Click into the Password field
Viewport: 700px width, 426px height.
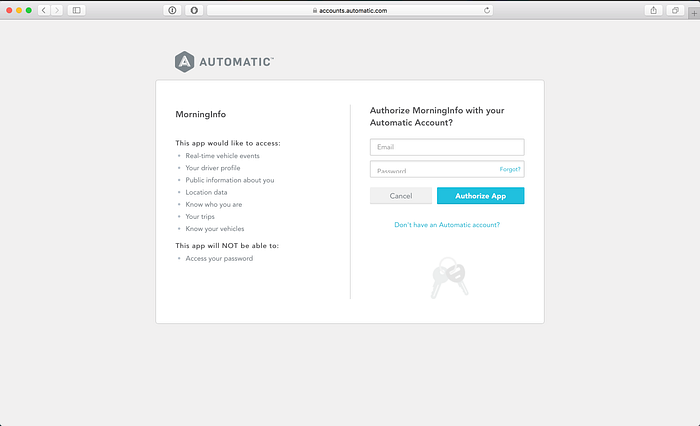point(447,169)
